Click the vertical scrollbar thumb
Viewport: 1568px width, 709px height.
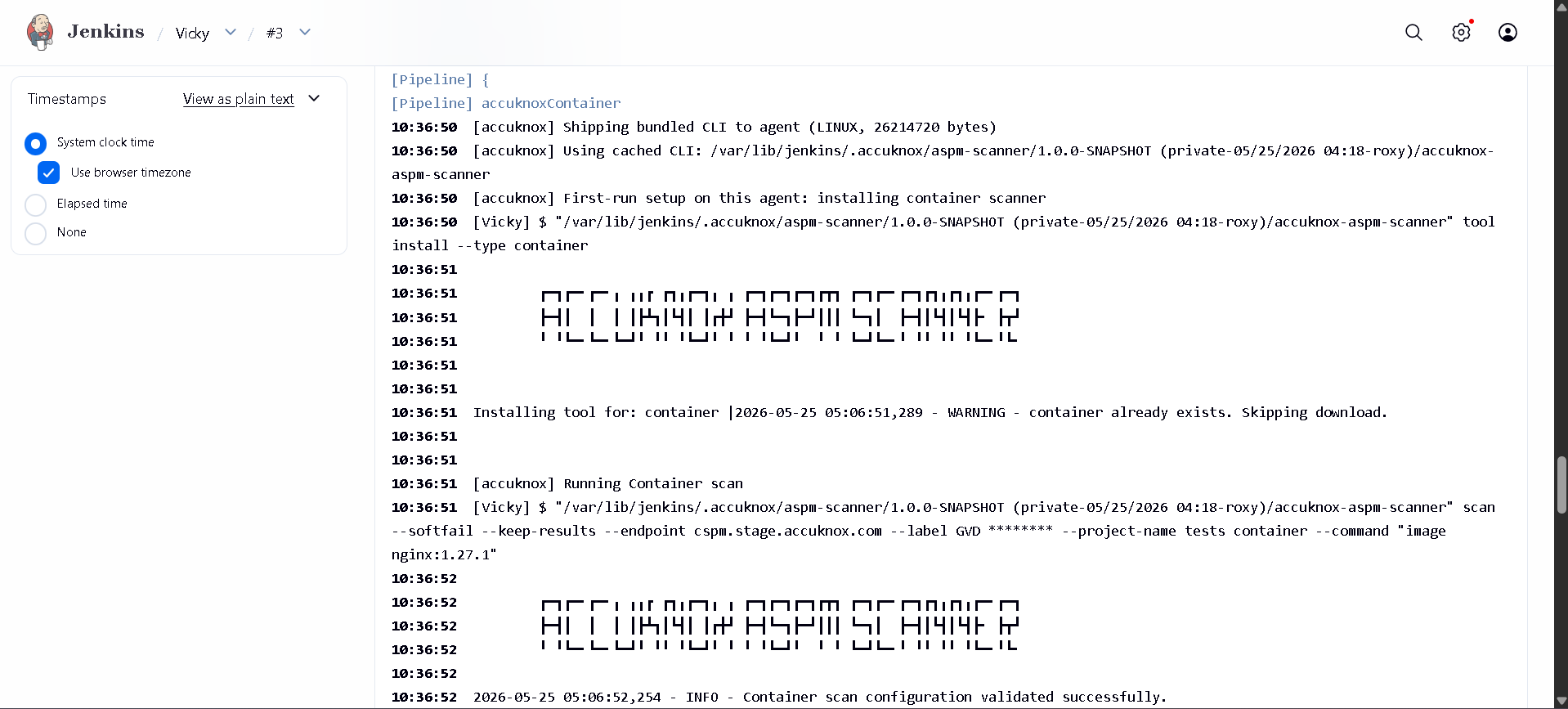coord(1561,485)
